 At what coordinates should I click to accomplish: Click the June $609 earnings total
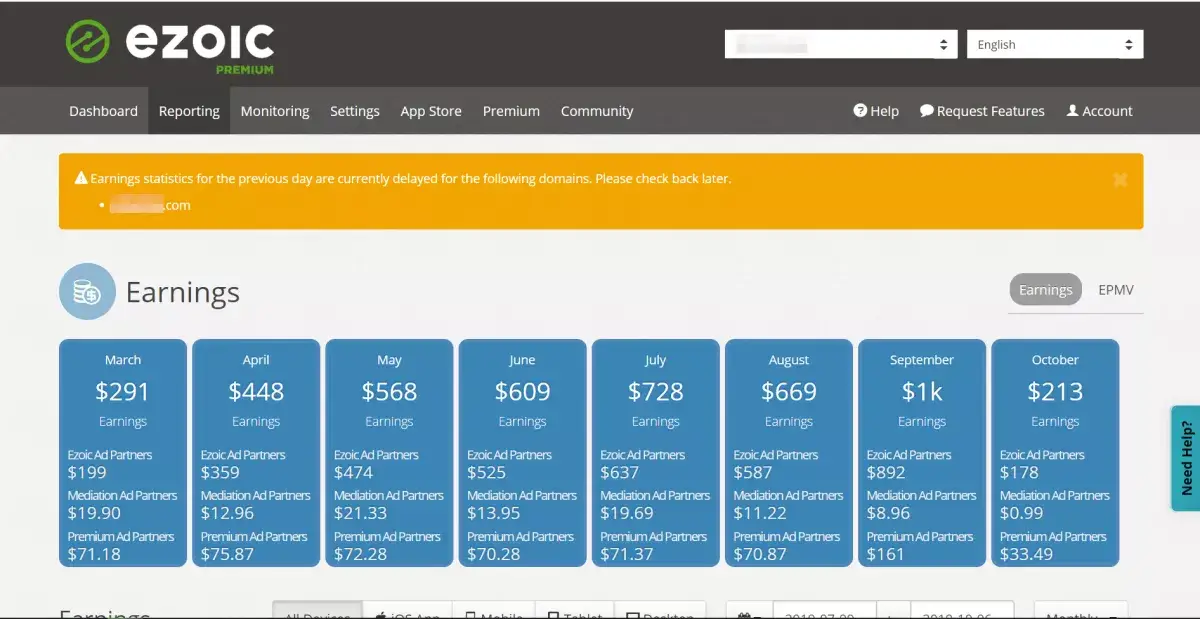[522, 392]
